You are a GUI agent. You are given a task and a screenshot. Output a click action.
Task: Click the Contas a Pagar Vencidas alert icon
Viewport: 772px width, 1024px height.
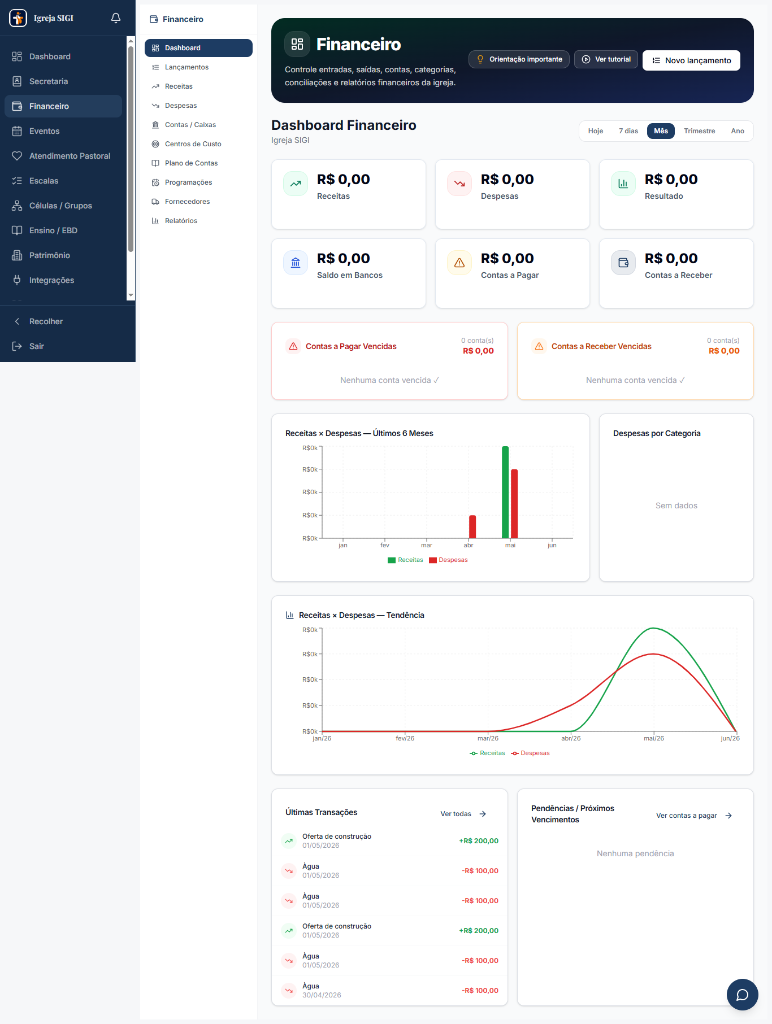coord(293,346)
